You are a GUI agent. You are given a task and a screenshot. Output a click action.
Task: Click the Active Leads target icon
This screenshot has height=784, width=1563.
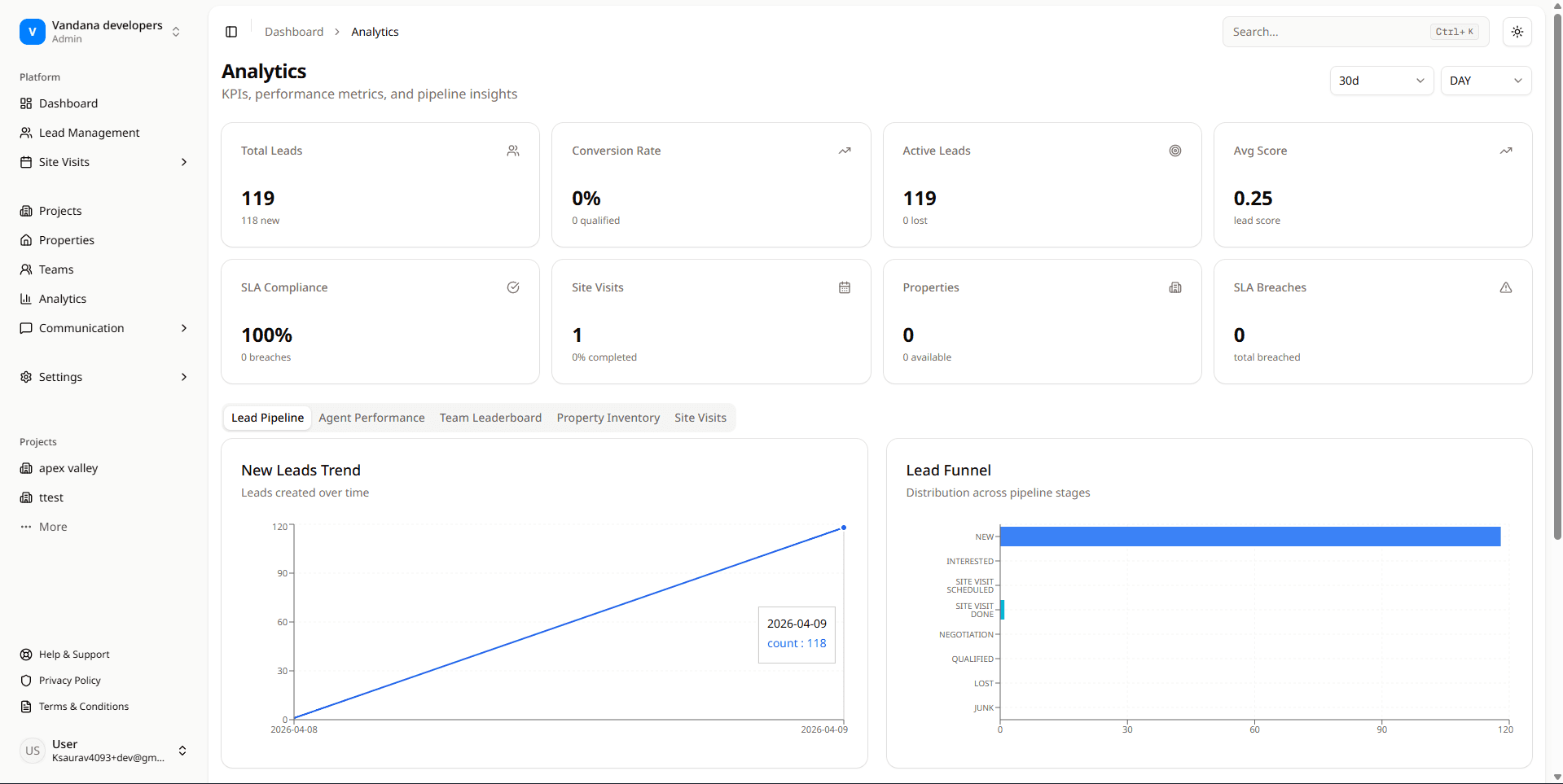click(1174, 151)
